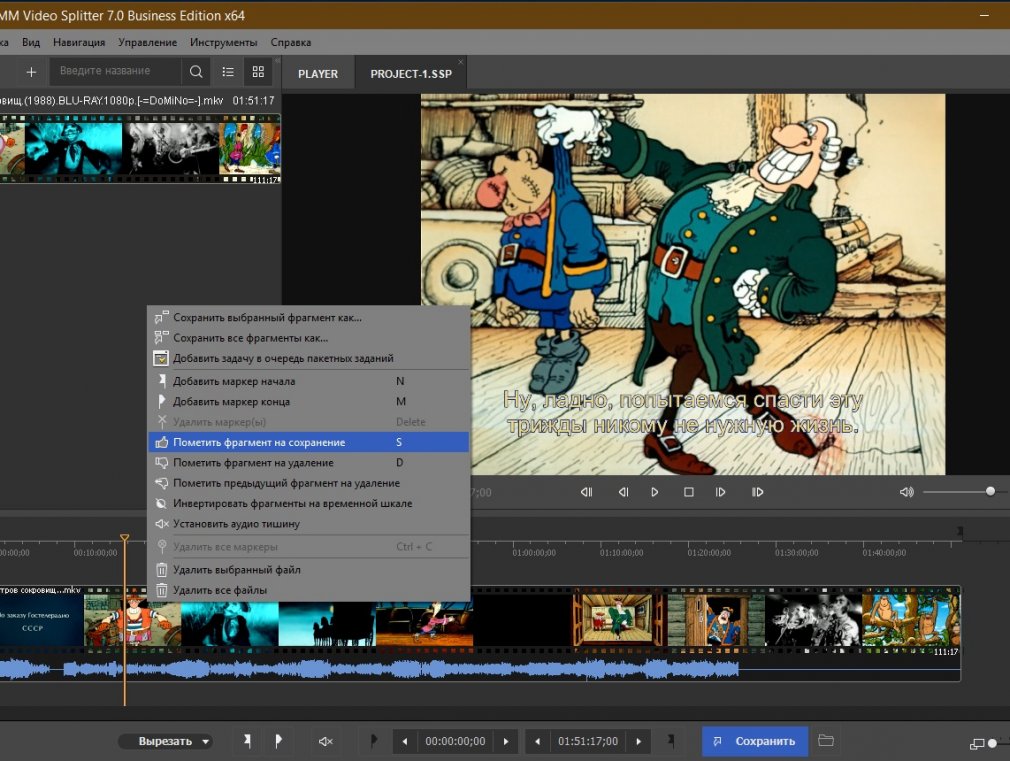Close the PROJECT-1.SSP tab

pyautogui.click(x=461, y=62)
